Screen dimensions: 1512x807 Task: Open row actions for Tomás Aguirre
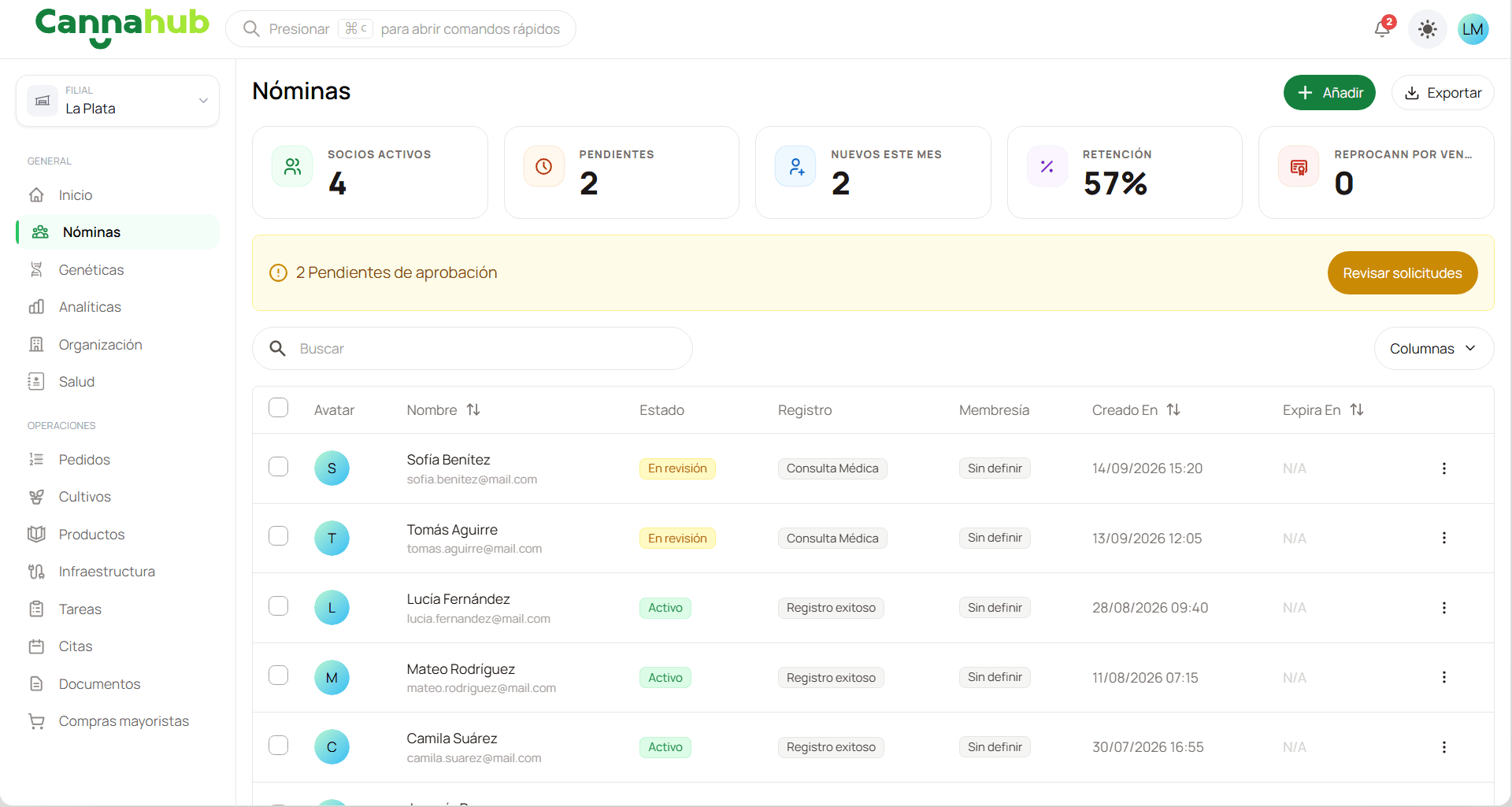coord(1443,538)
